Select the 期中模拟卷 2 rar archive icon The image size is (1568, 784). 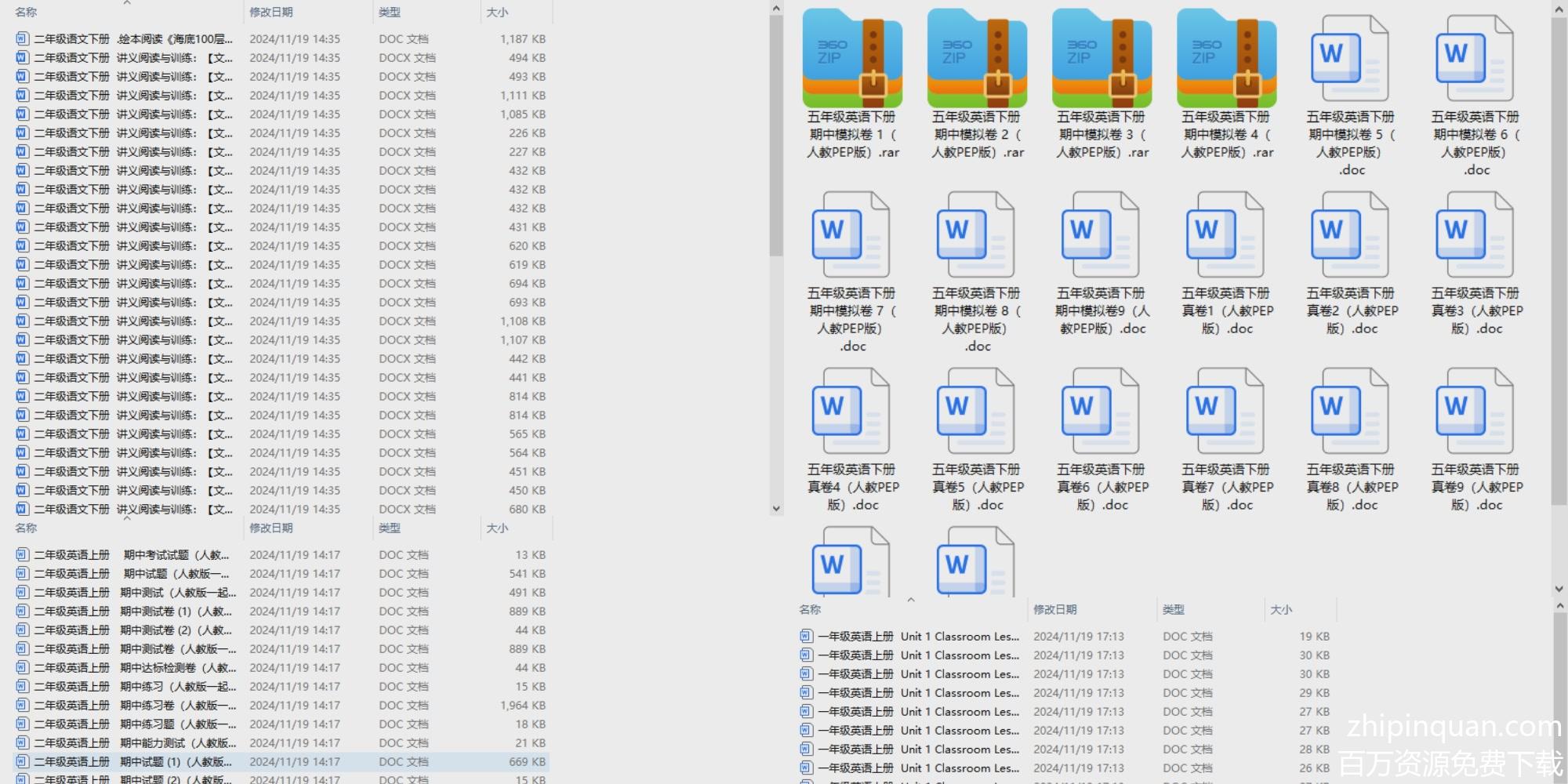(x=976, y=60)
